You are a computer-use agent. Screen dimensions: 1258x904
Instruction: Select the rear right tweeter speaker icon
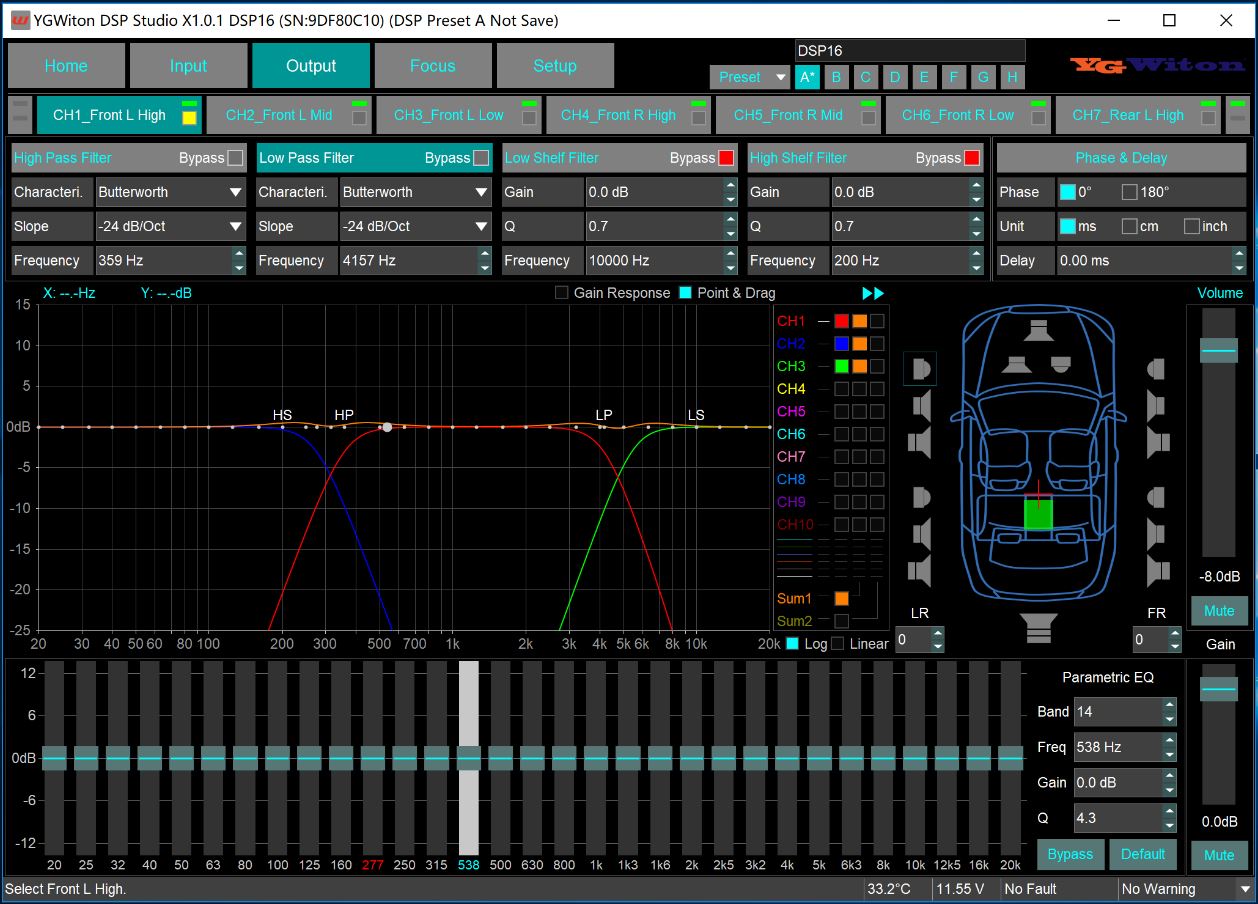1157,497
